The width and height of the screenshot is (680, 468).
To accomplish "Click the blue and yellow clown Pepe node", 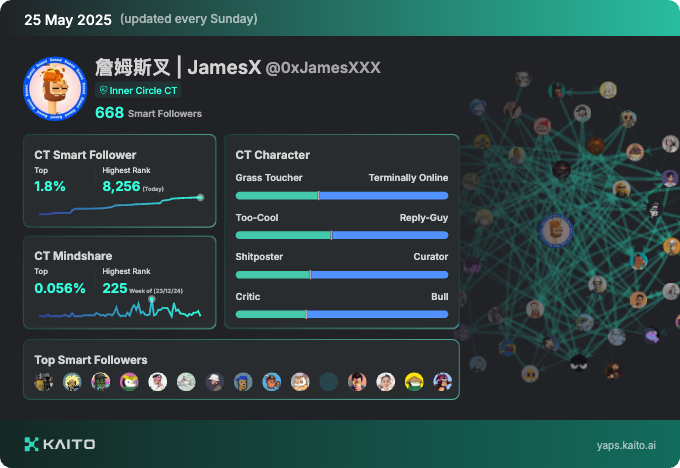I will click(507, 347).
